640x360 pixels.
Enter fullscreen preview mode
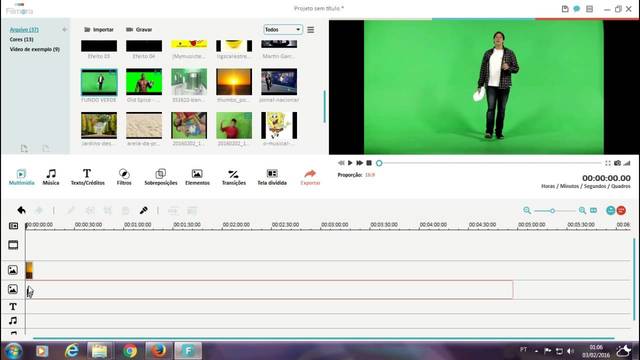(x=608, y=163)
